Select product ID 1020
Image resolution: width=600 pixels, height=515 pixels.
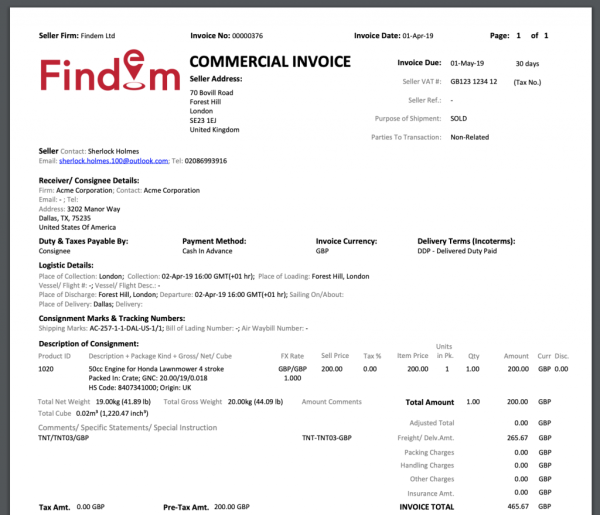click(47, 369)
